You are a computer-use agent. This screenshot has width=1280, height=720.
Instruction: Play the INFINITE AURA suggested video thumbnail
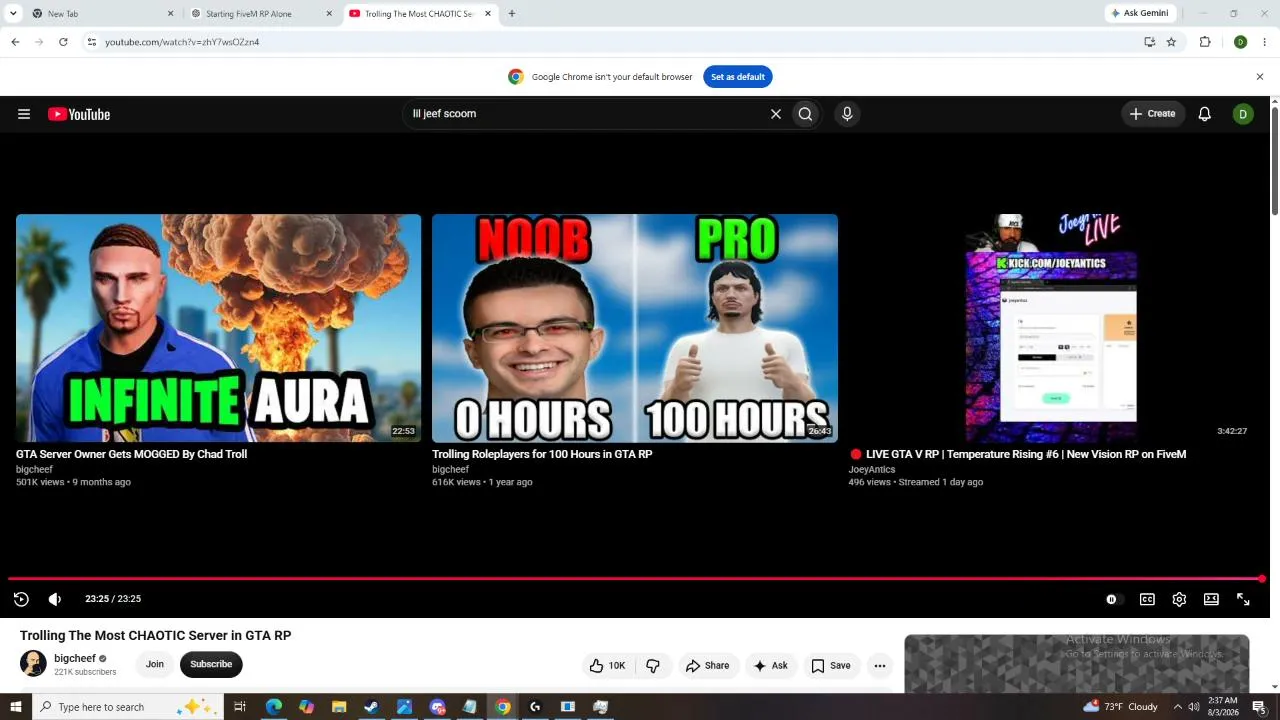point(219,328)
